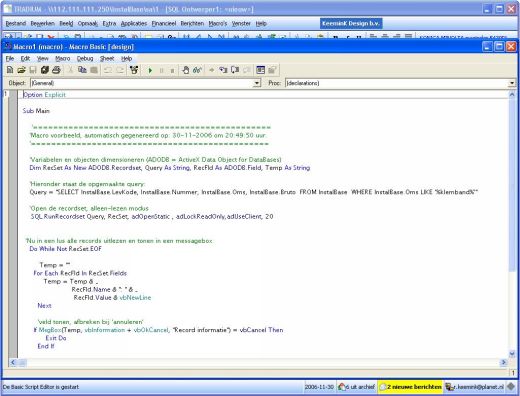
Task: Open a macro using the folder icon
Action: (21, 70)
